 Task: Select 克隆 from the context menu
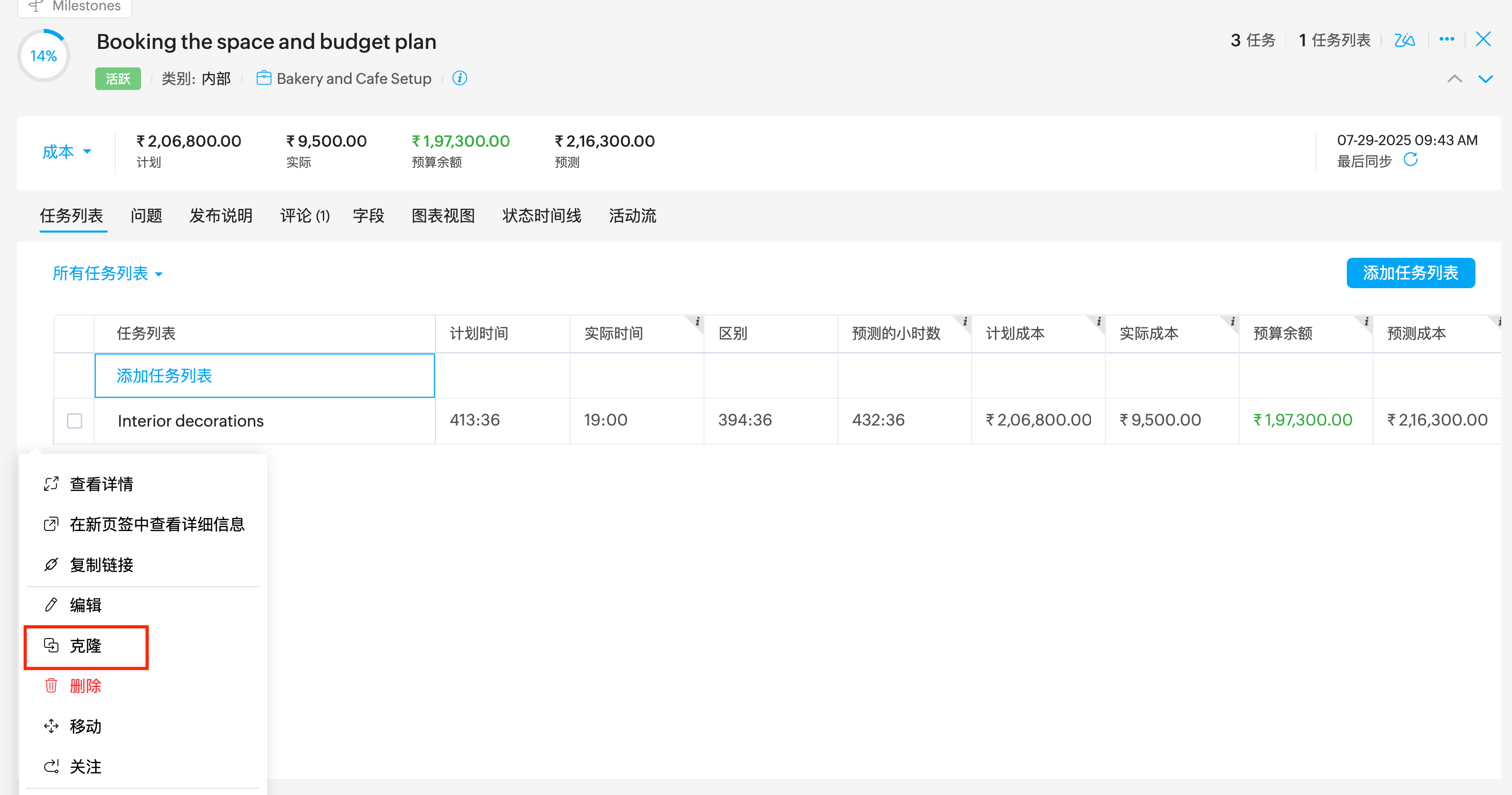pyautogui.click(x=86, y=646)
